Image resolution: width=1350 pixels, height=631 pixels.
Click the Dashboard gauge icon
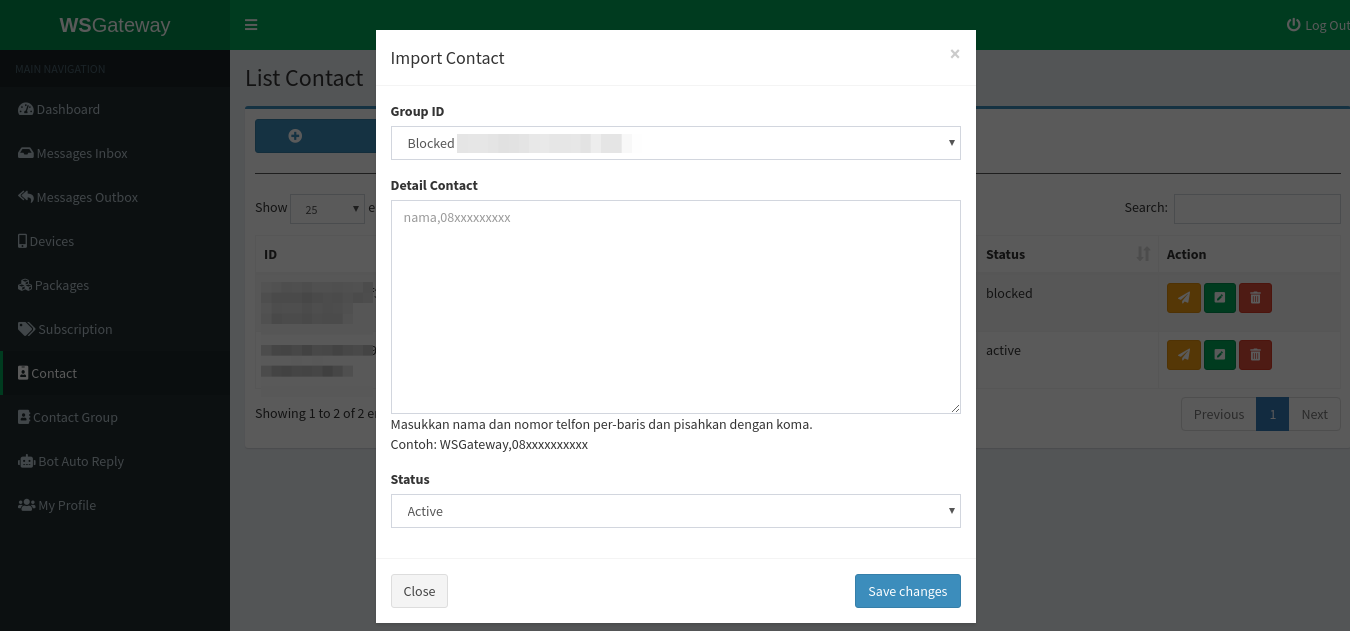(x=26, y=109)
